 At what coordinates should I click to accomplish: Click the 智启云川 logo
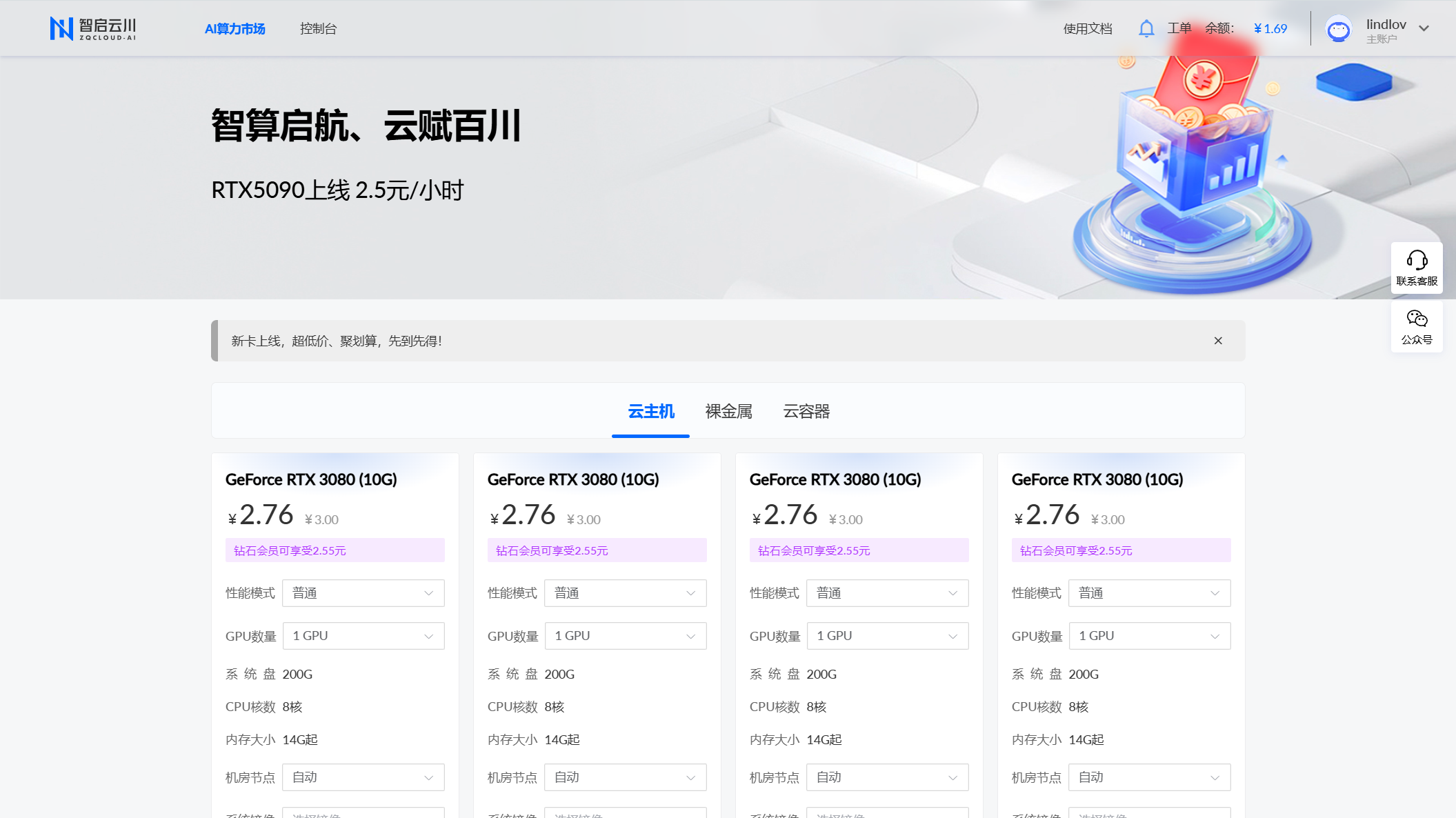click(x=93, y=28)
